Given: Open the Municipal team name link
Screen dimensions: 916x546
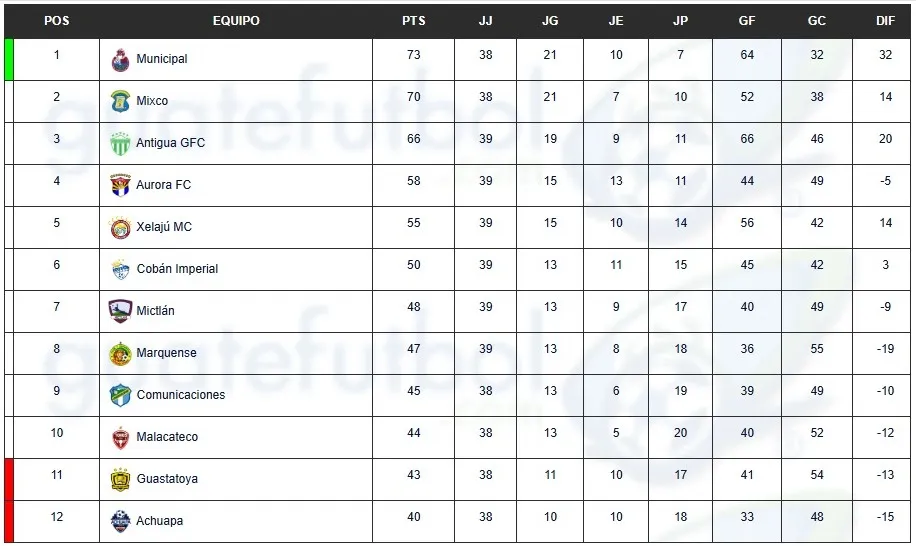Looking at the screenshot, I should tap(162, 59).
